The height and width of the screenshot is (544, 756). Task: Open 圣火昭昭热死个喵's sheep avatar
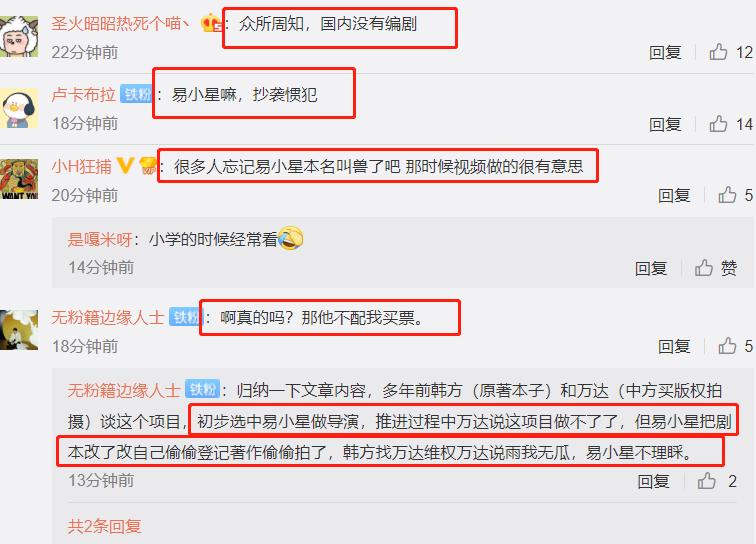19,36
